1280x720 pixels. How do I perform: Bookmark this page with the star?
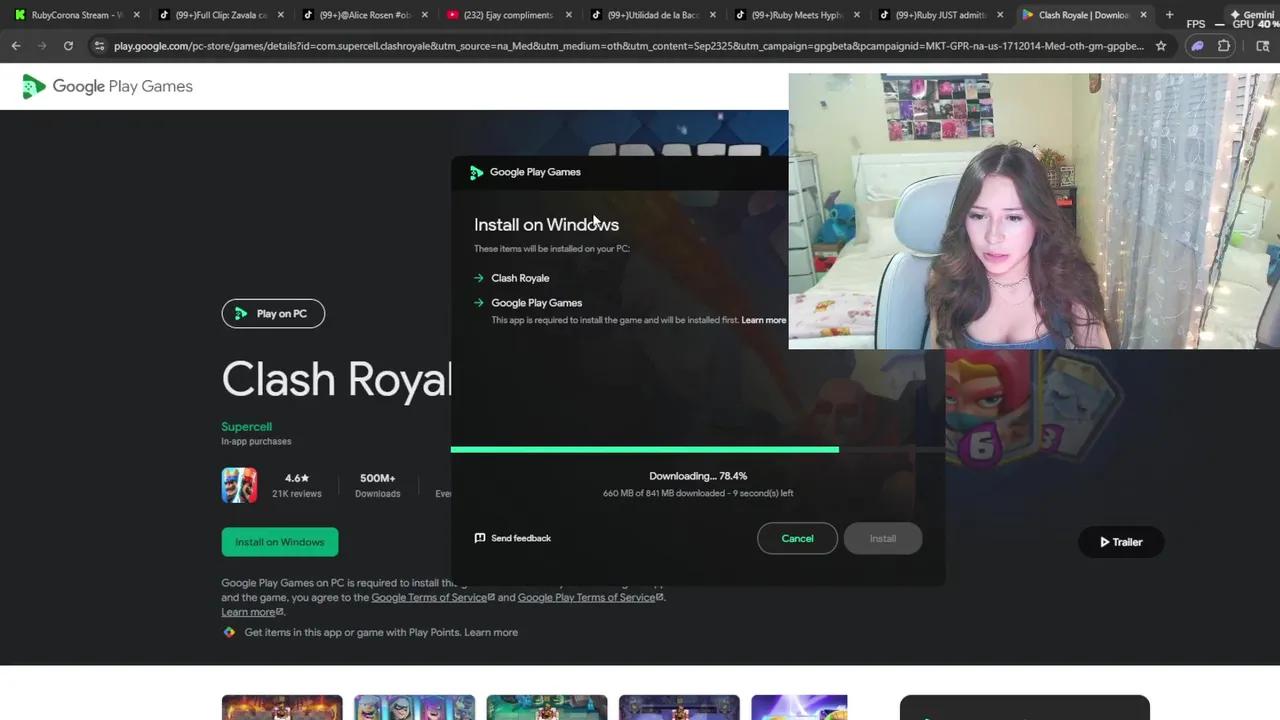tap(1161, 46)
